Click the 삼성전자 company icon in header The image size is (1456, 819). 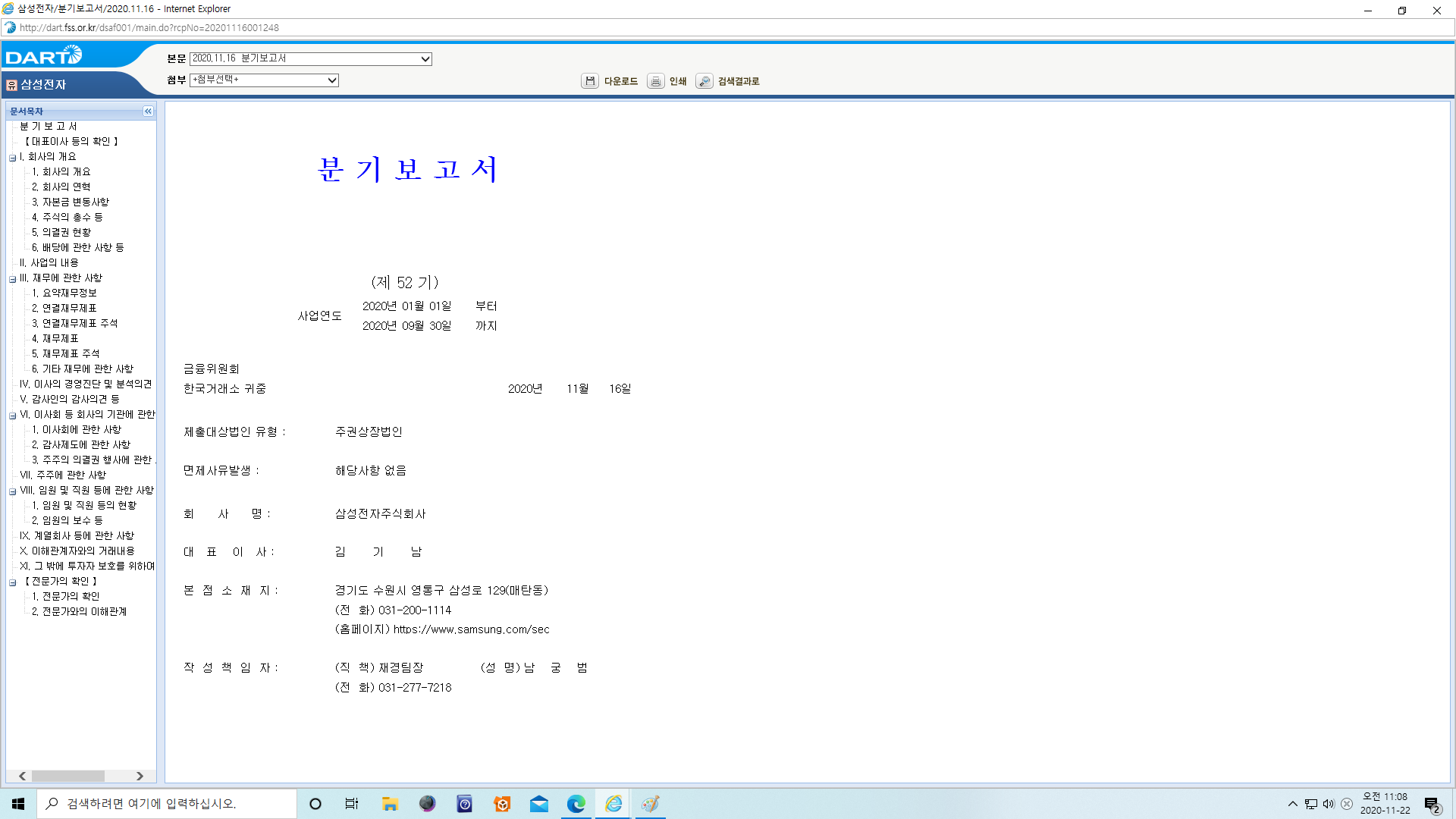(11, 85)
